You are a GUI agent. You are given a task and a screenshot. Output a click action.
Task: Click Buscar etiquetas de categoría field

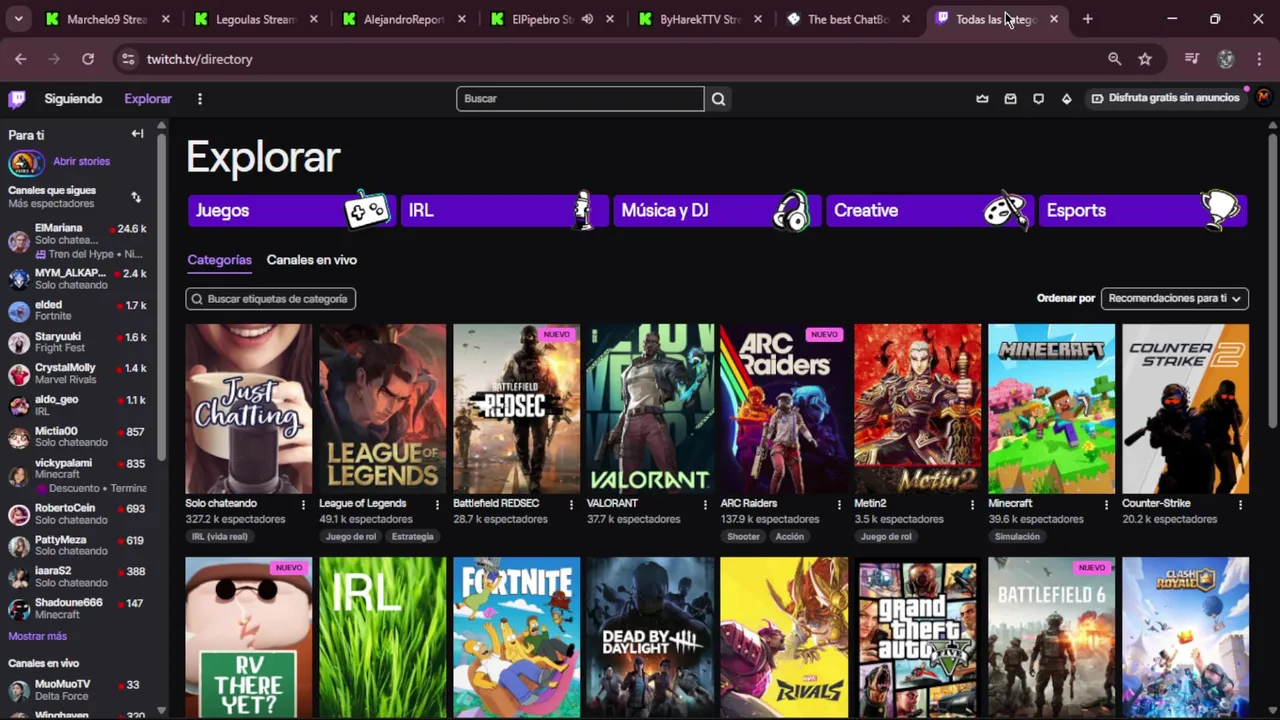click(x=270, y=299)
